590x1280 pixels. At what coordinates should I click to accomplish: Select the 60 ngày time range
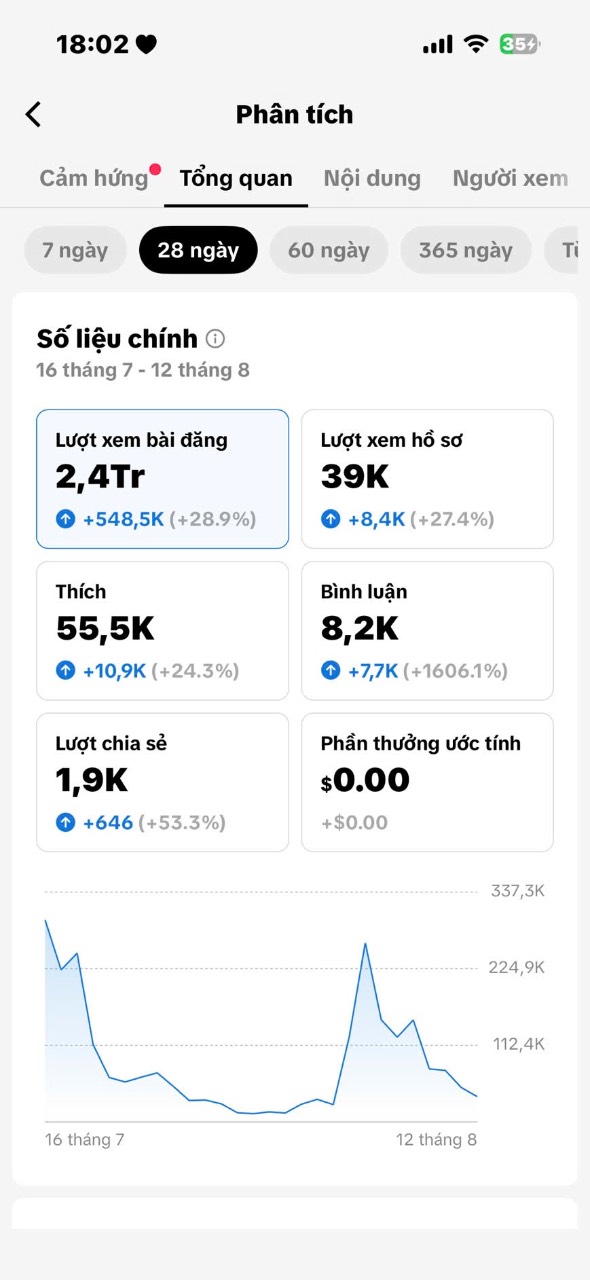pyautogui.click(x=329, y=250)
